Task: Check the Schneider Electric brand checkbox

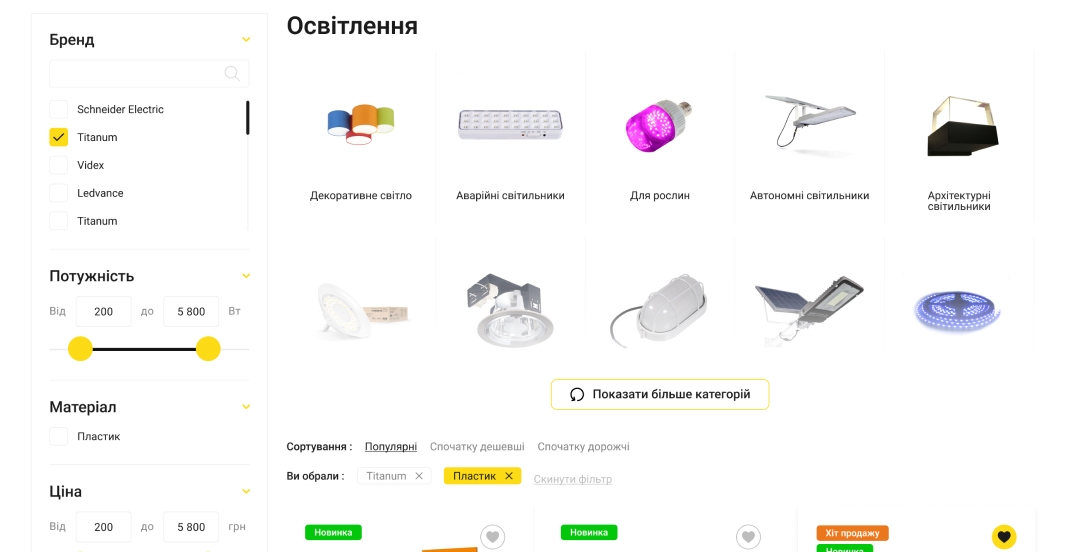Action: click(58, 109)
